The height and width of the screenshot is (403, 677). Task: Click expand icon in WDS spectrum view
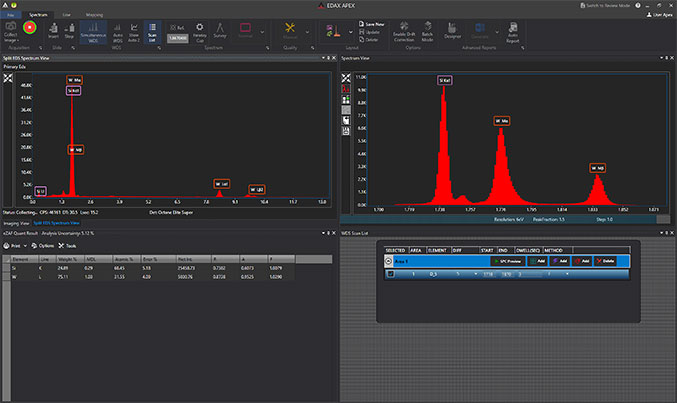click(x=346, y=78)
